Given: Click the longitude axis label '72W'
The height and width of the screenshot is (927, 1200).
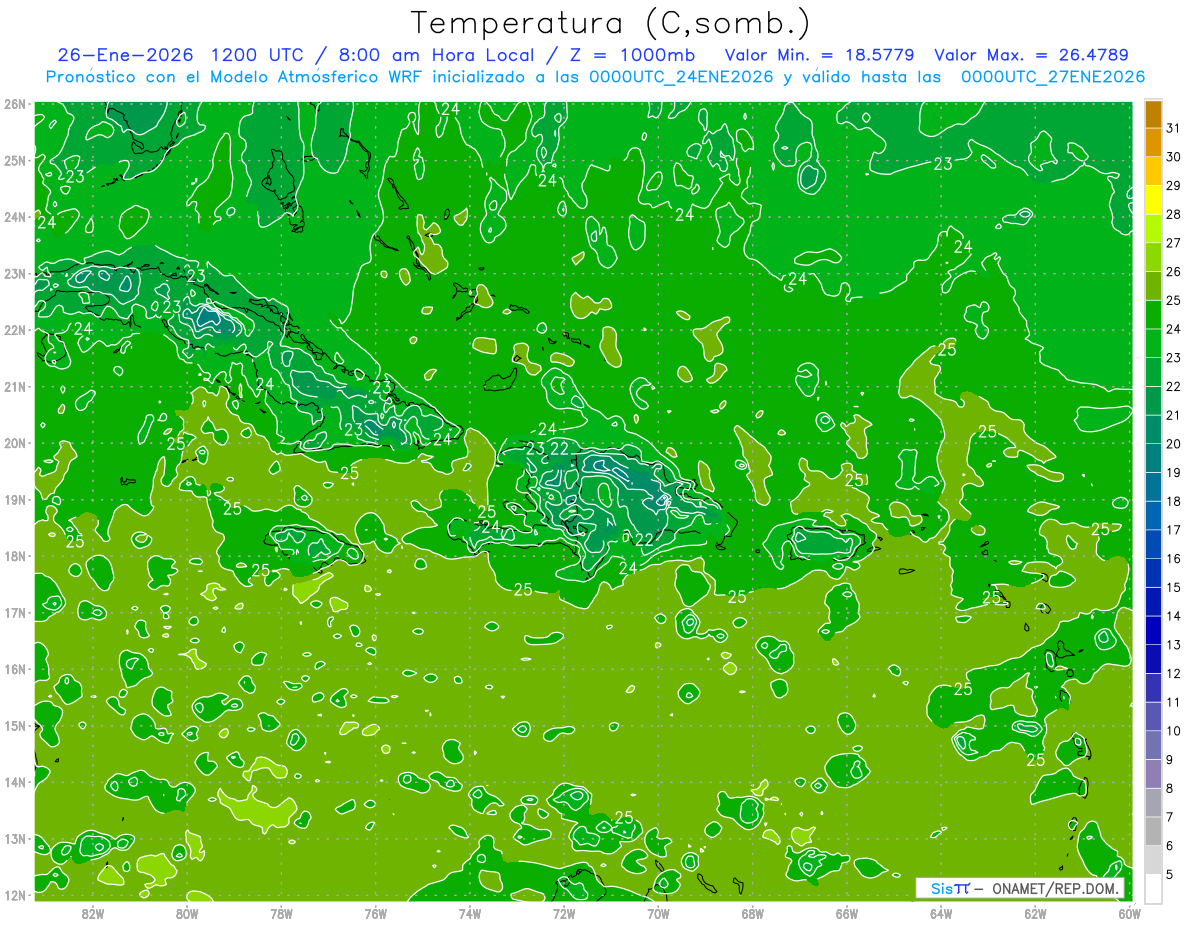Looking at the screenshot, I should tap(564, 914).
